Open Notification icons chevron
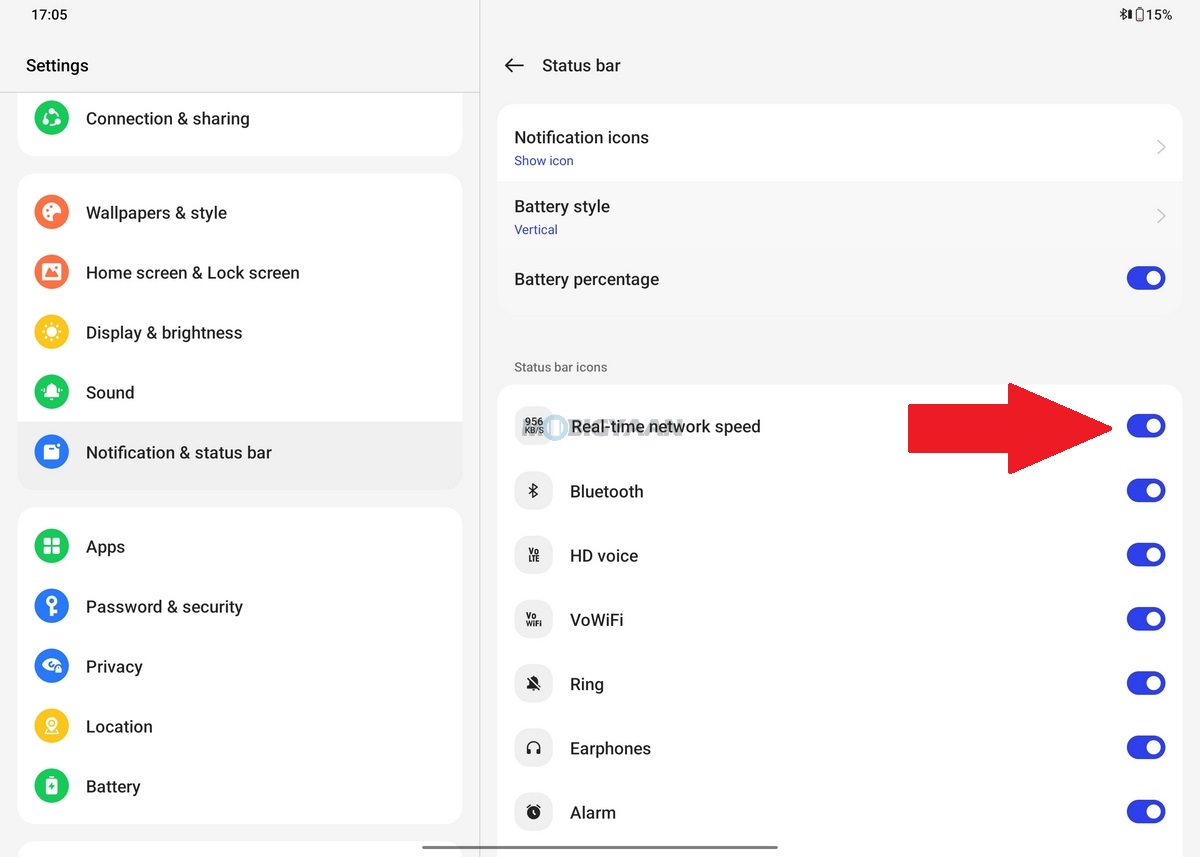Screen dimensions: 1200x857 click(x=1161, y=147)
